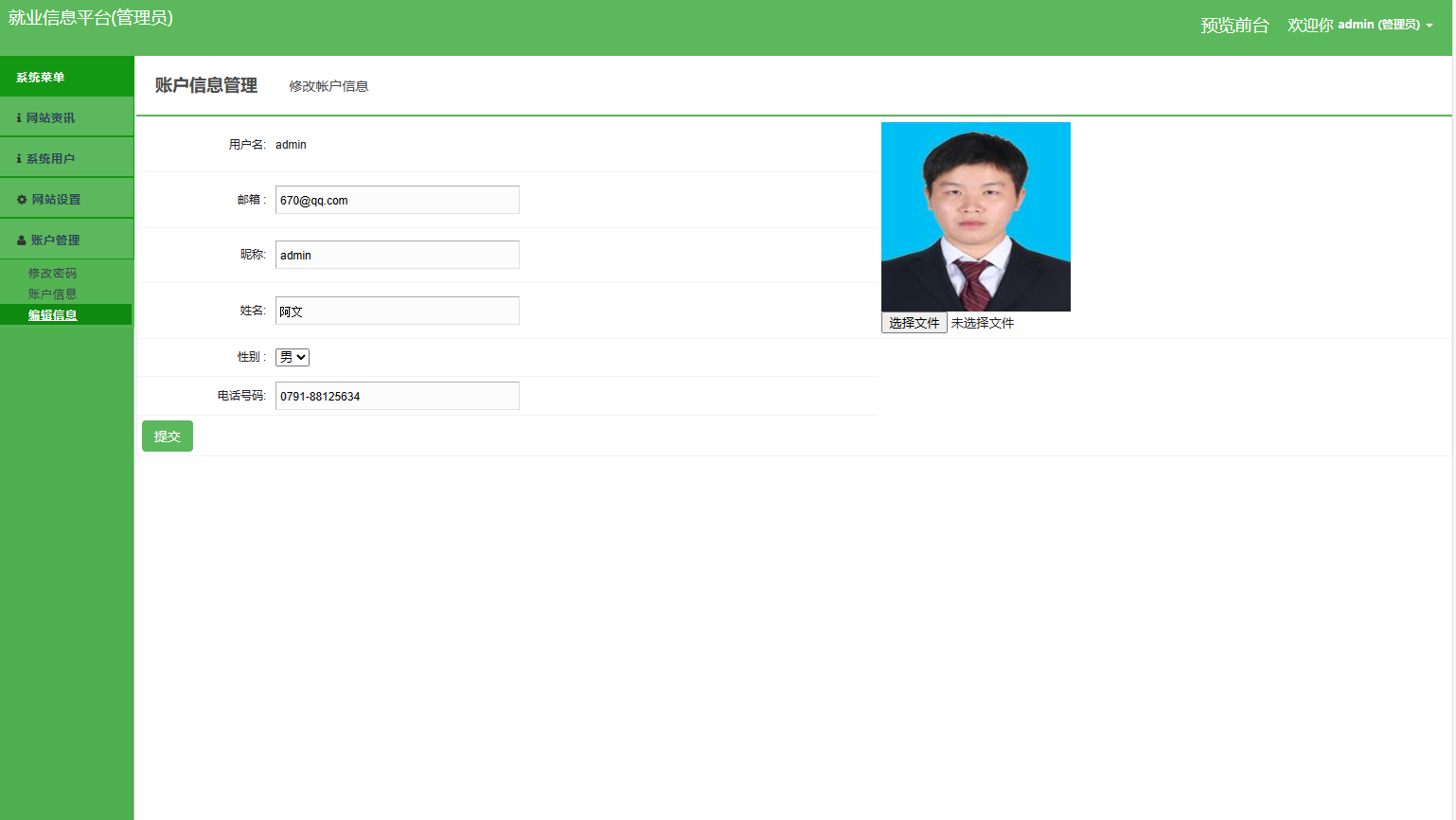The width and height of the screenshot is (1456, 820).
Task: Focus the 邮箱 input field
Action: [x=398, y=200]
